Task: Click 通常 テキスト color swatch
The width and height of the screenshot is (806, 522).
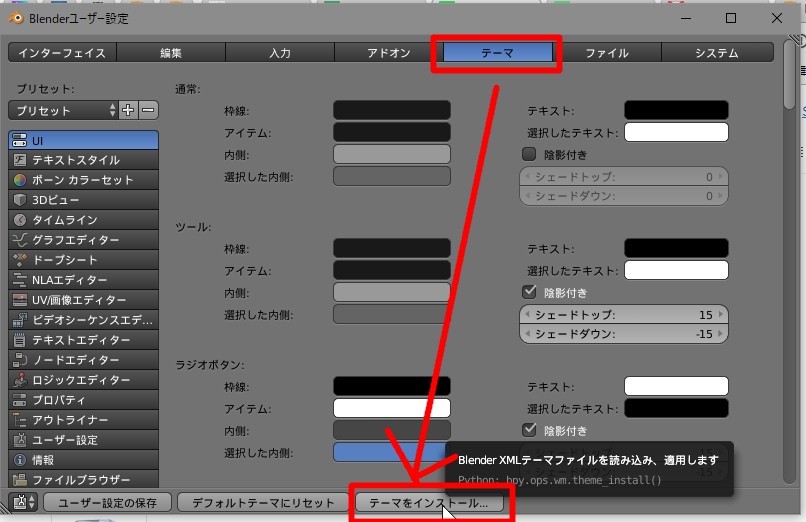Action: point(676,110)
